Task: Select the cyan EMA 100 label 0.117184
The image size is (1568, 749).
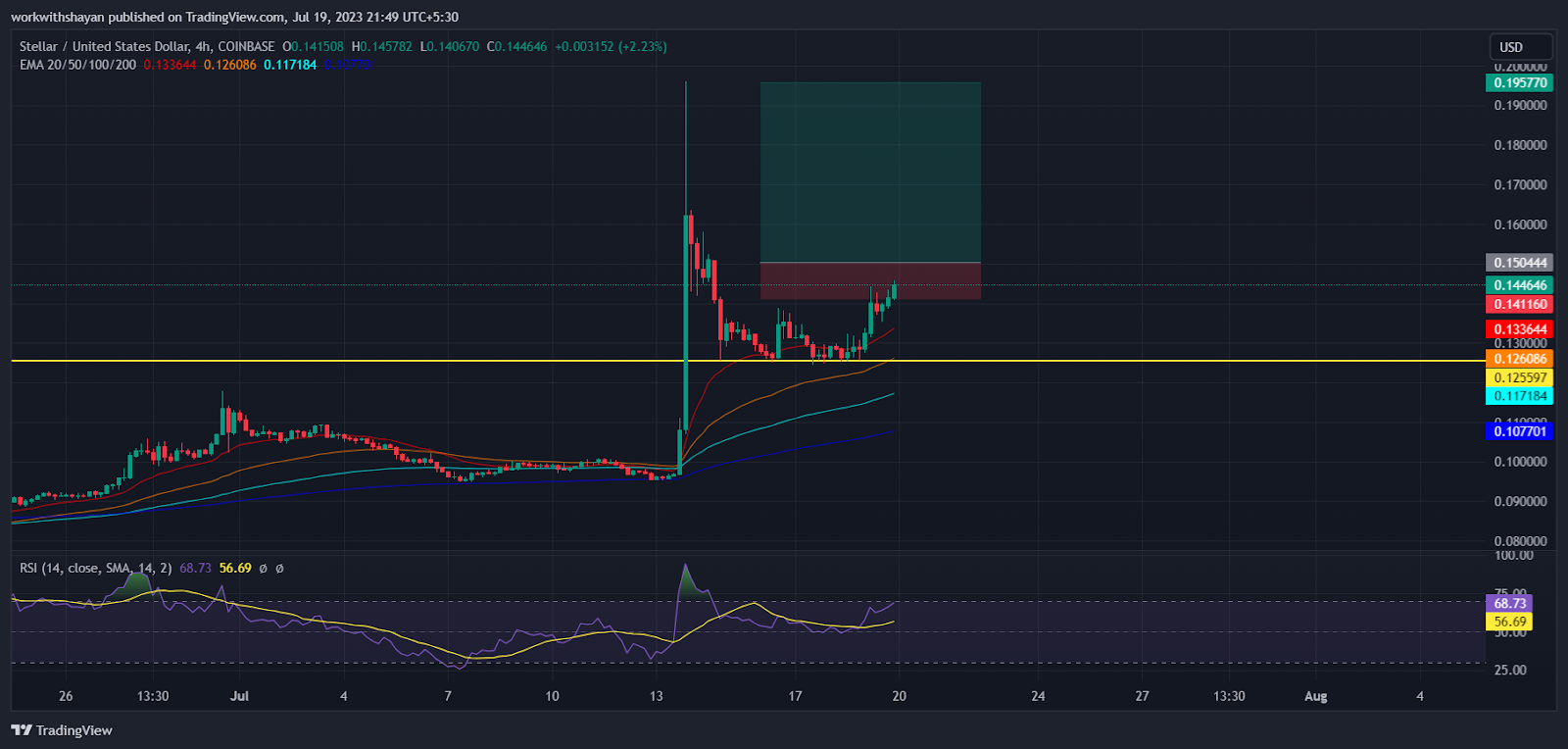Action: tap(1519, 396)
